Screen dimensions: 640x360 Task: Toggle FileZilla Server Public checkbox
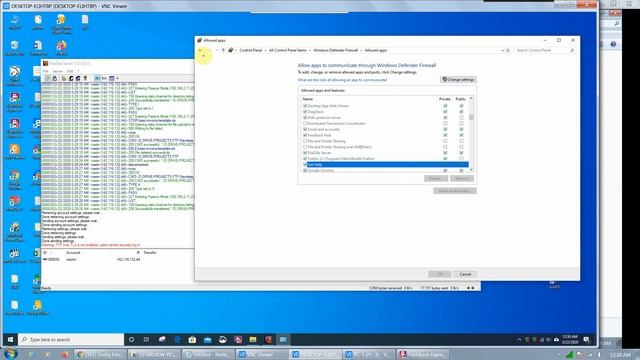[x=461, y=153]
